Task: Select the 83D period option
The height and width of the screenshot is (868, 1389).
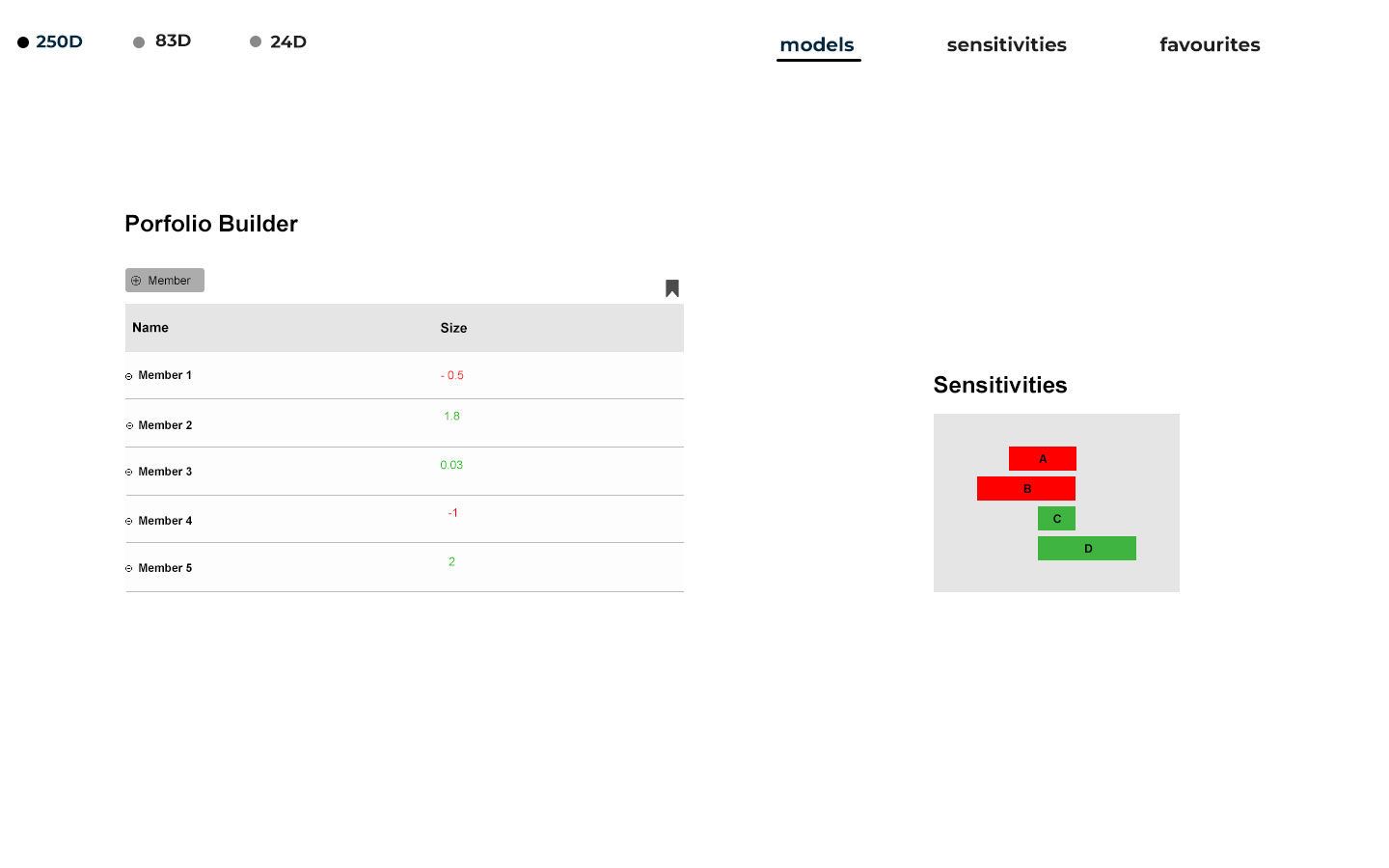Action: [x=163, y=41]
